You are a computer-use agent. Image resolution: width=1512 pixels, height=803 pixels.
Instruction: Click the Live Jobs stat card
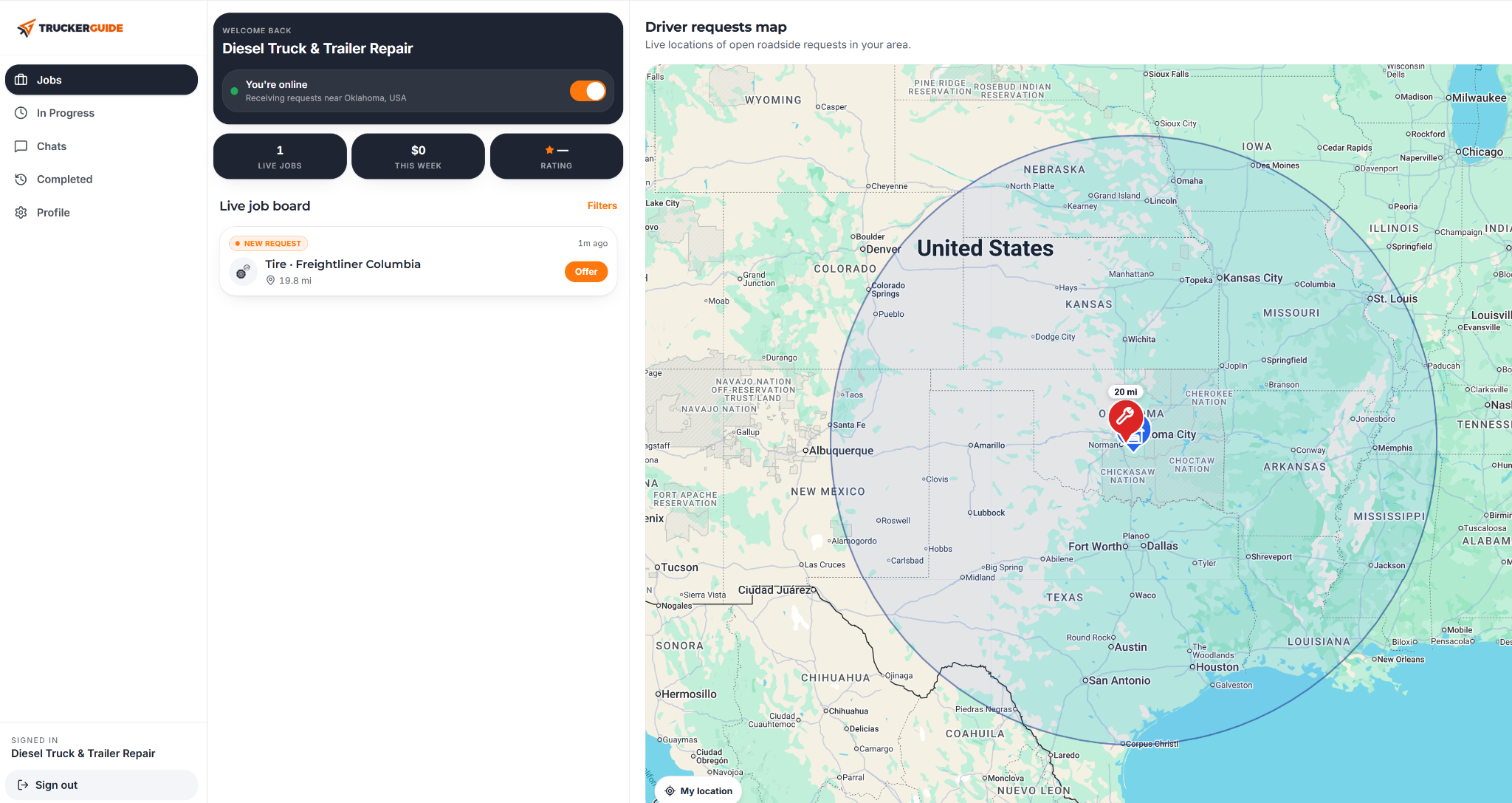tap(280, 157)
